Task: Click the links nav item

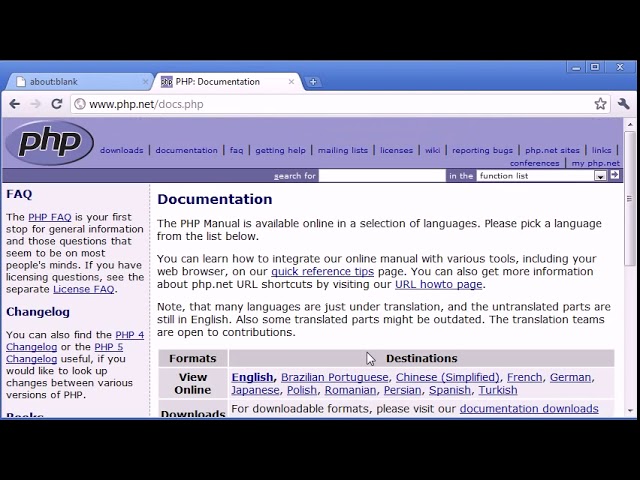Action: click(x=602, y=150)
